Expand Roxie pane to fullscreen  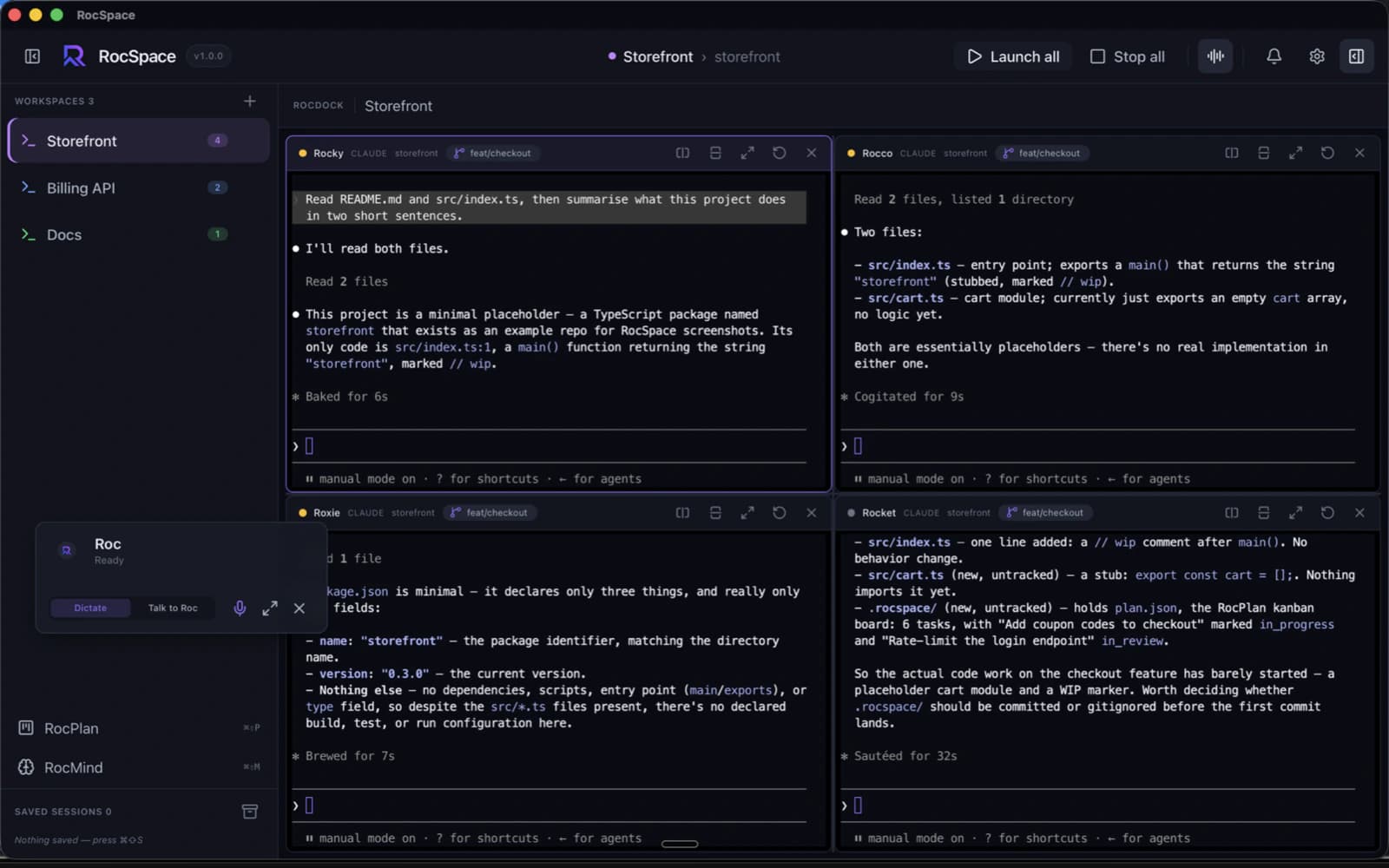pyautogui.click(x=747, y=513)
